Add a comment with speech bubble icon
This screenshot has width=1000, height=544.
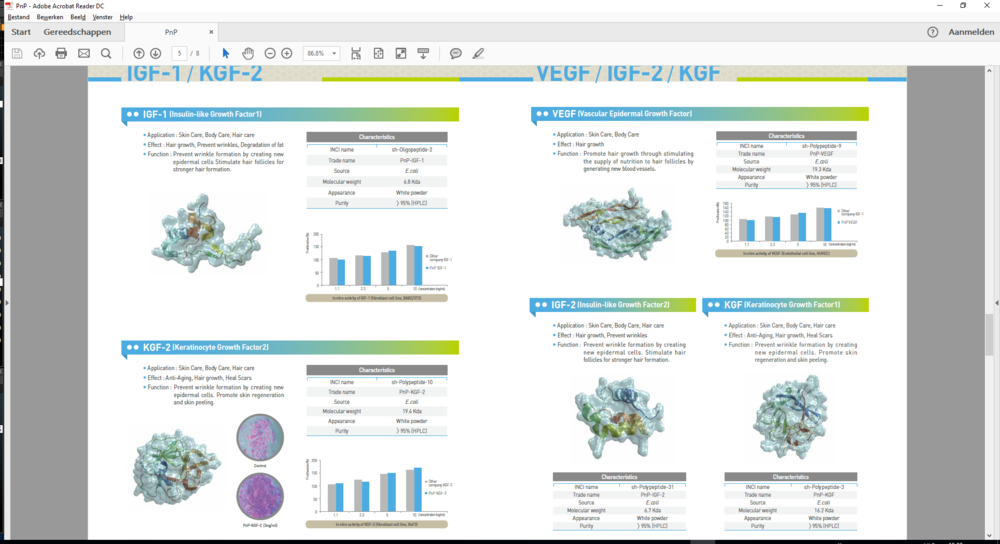pyautogui.click(x=455, y=54)
